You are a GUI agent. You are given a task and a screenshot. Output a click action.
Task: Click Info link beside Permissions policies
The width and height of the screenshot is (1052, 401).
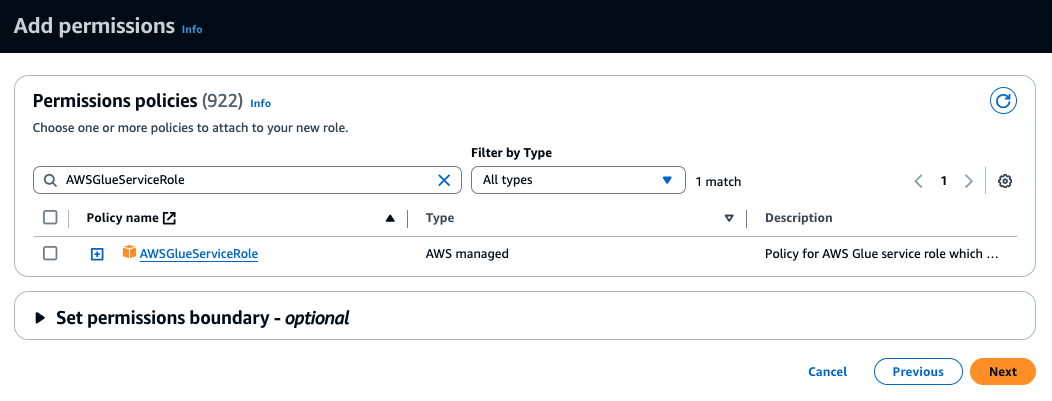pos(260,103)
